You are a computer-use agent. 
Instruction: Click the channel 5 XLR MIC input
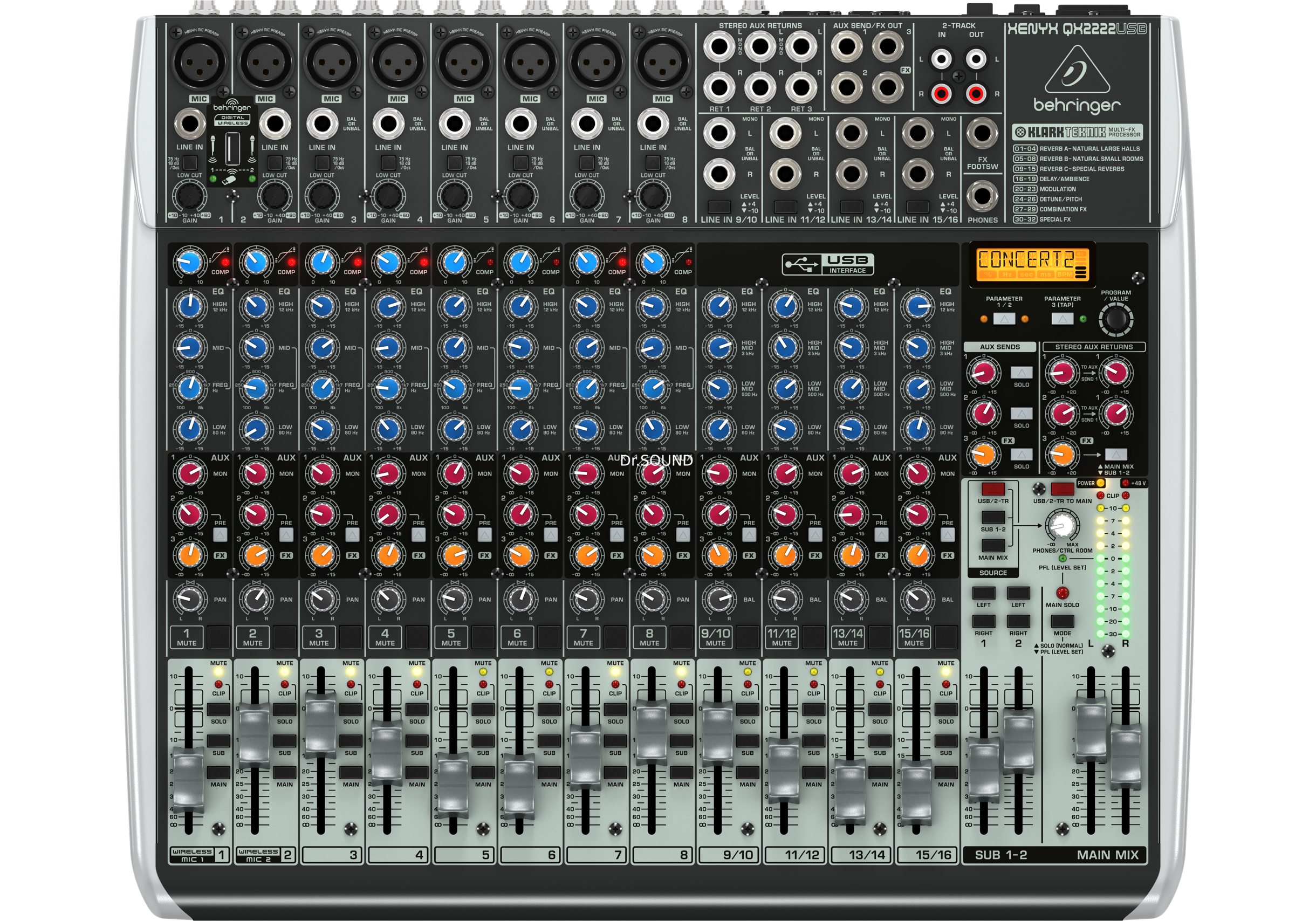click(464, 62)
